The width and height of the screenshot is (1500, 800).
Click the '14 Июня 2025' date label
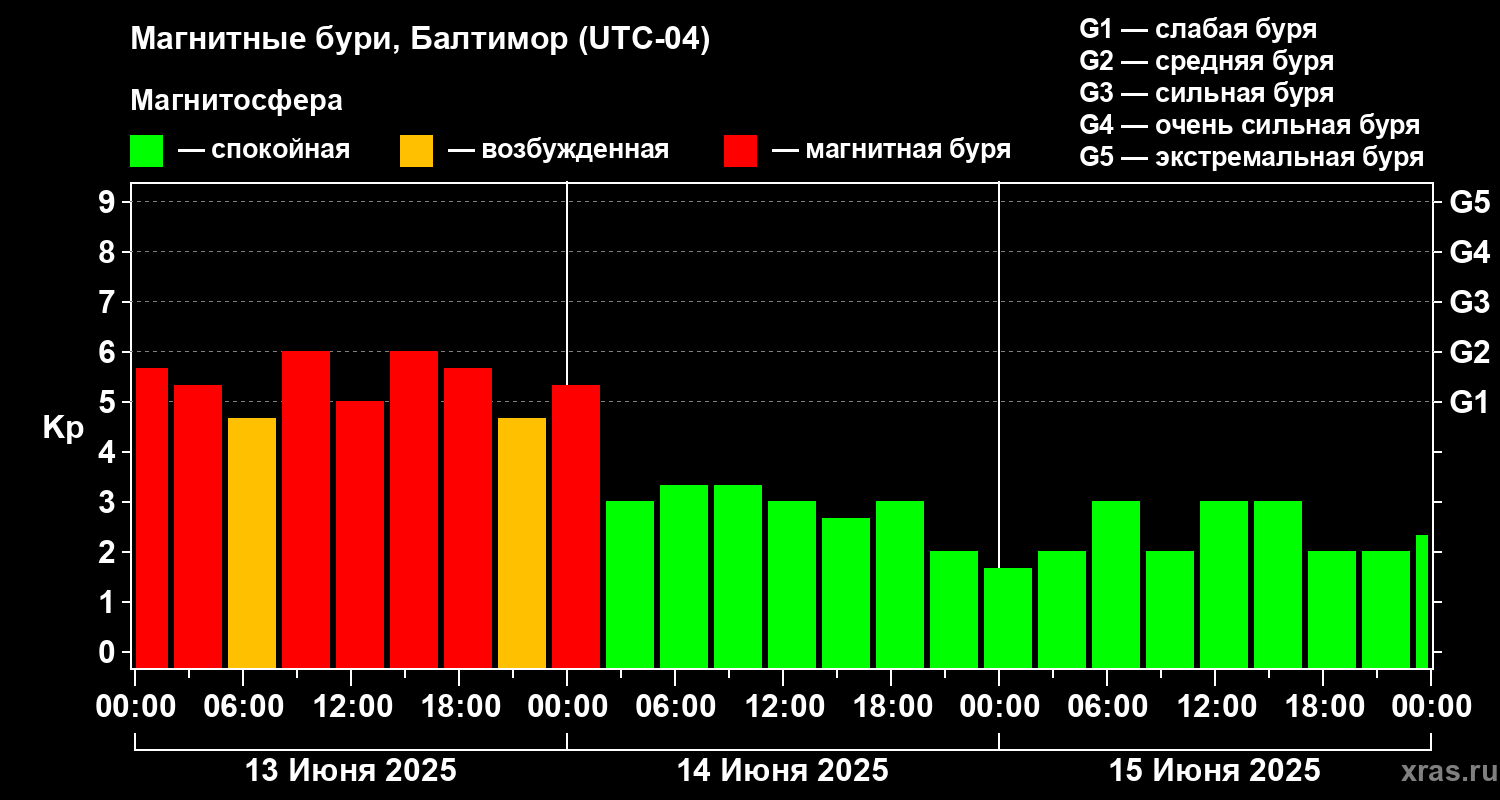pos(782,771)
